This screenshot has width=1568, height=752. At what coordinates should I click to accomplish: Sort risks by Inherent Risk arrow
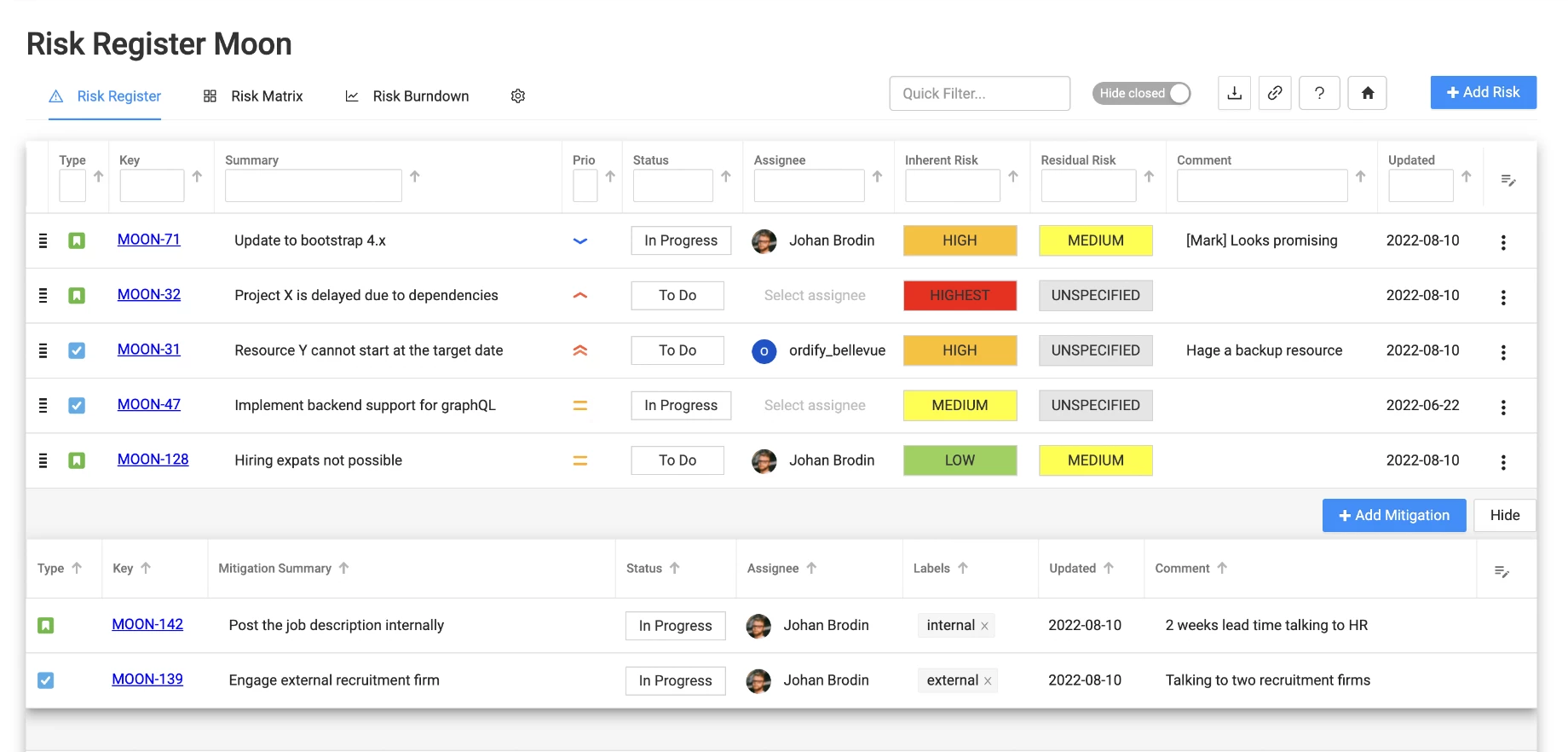pyautogui.click(x=1013, y=176)
